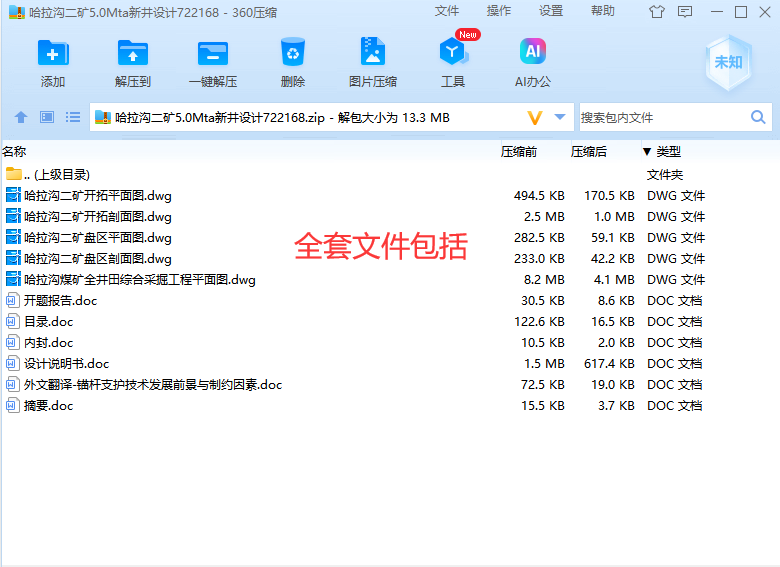Click the 42.2 KB compressed size cell

coord(613,259)
